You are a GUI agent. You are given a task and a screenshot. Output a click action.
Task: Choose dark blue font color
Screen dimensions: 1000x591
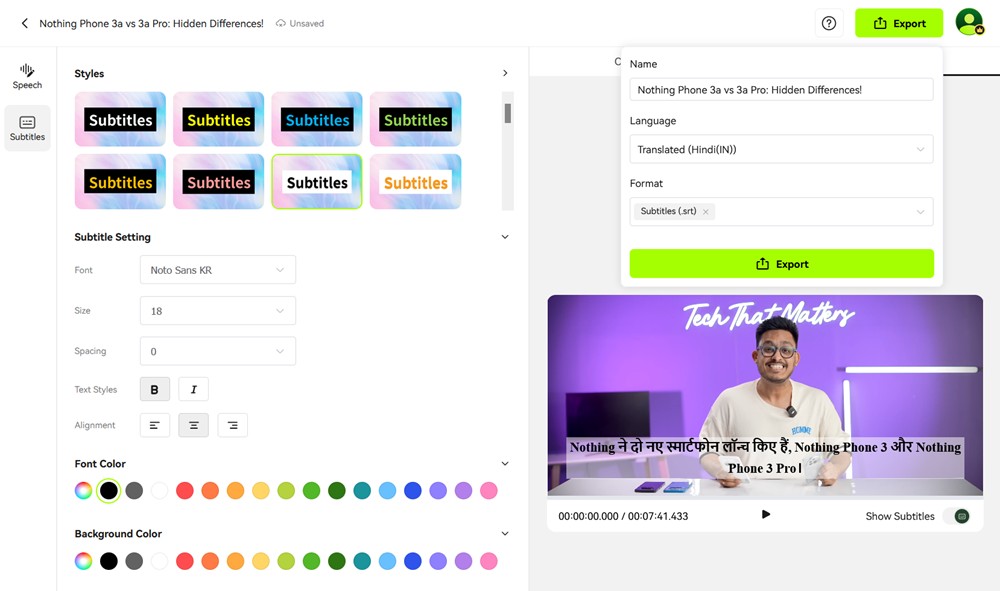413,490
